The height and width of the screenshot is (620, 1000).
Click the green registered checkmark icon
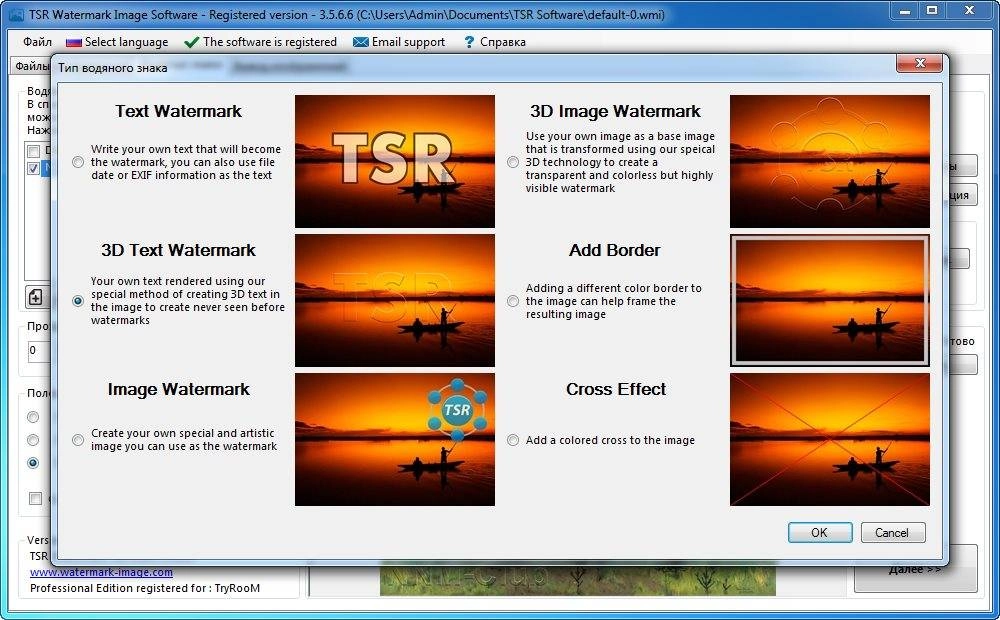point(191,43)
